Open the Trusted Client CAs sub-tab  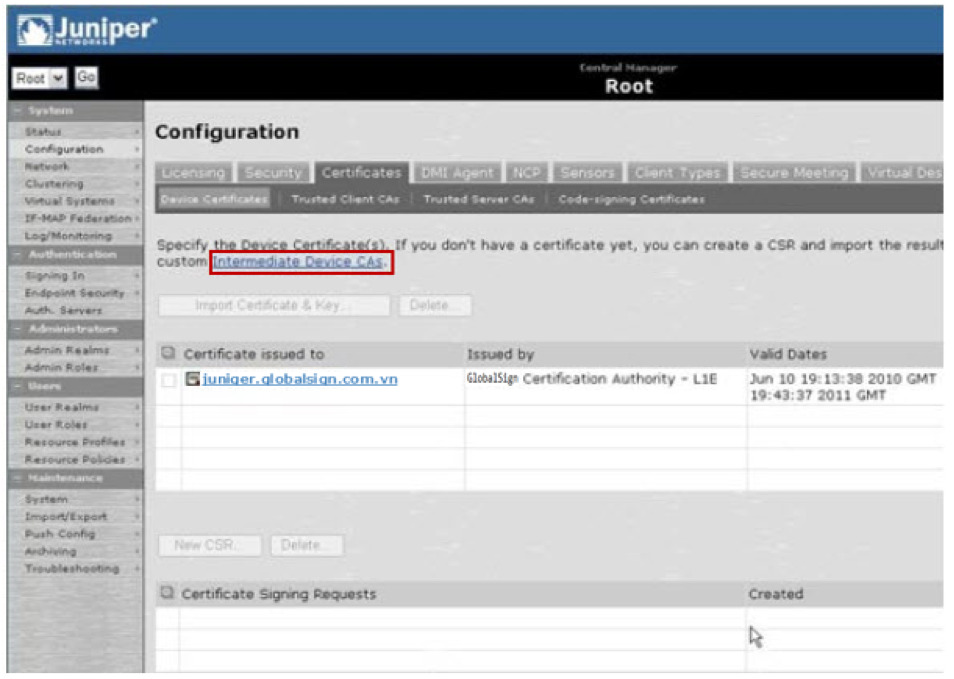(x=346, y=199)
